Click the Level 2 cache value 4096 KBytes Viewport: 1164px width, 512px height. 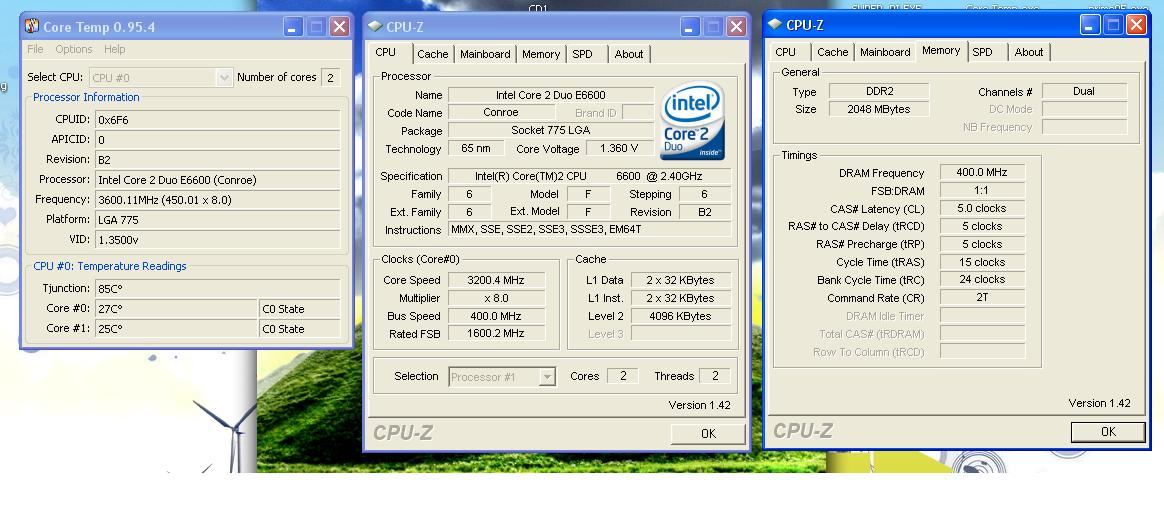pos(681,316)
